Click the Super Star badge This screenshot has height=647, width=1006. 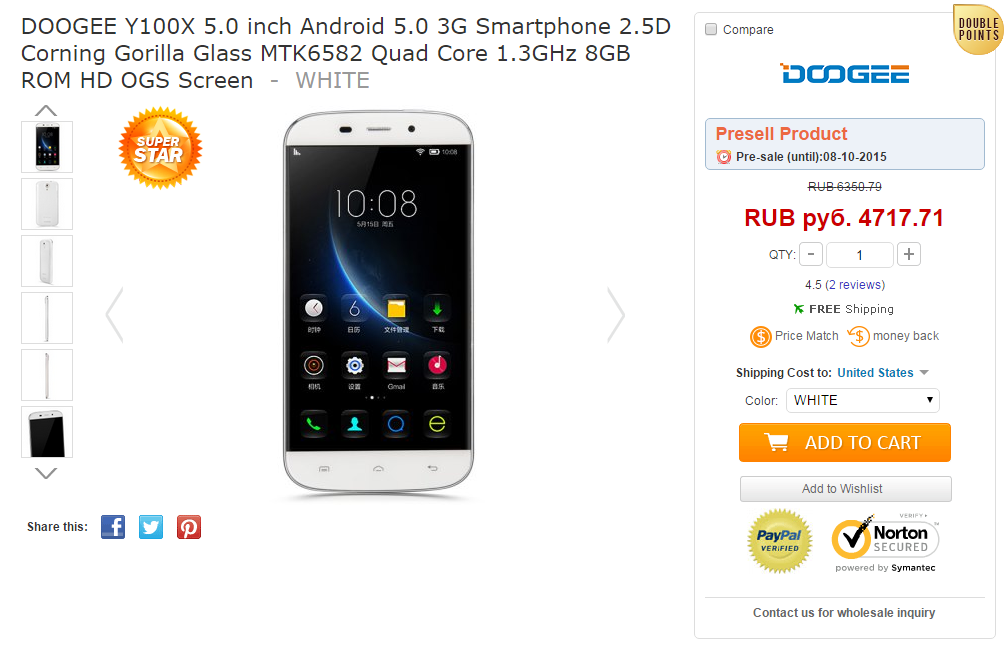(x=160, y=148)
